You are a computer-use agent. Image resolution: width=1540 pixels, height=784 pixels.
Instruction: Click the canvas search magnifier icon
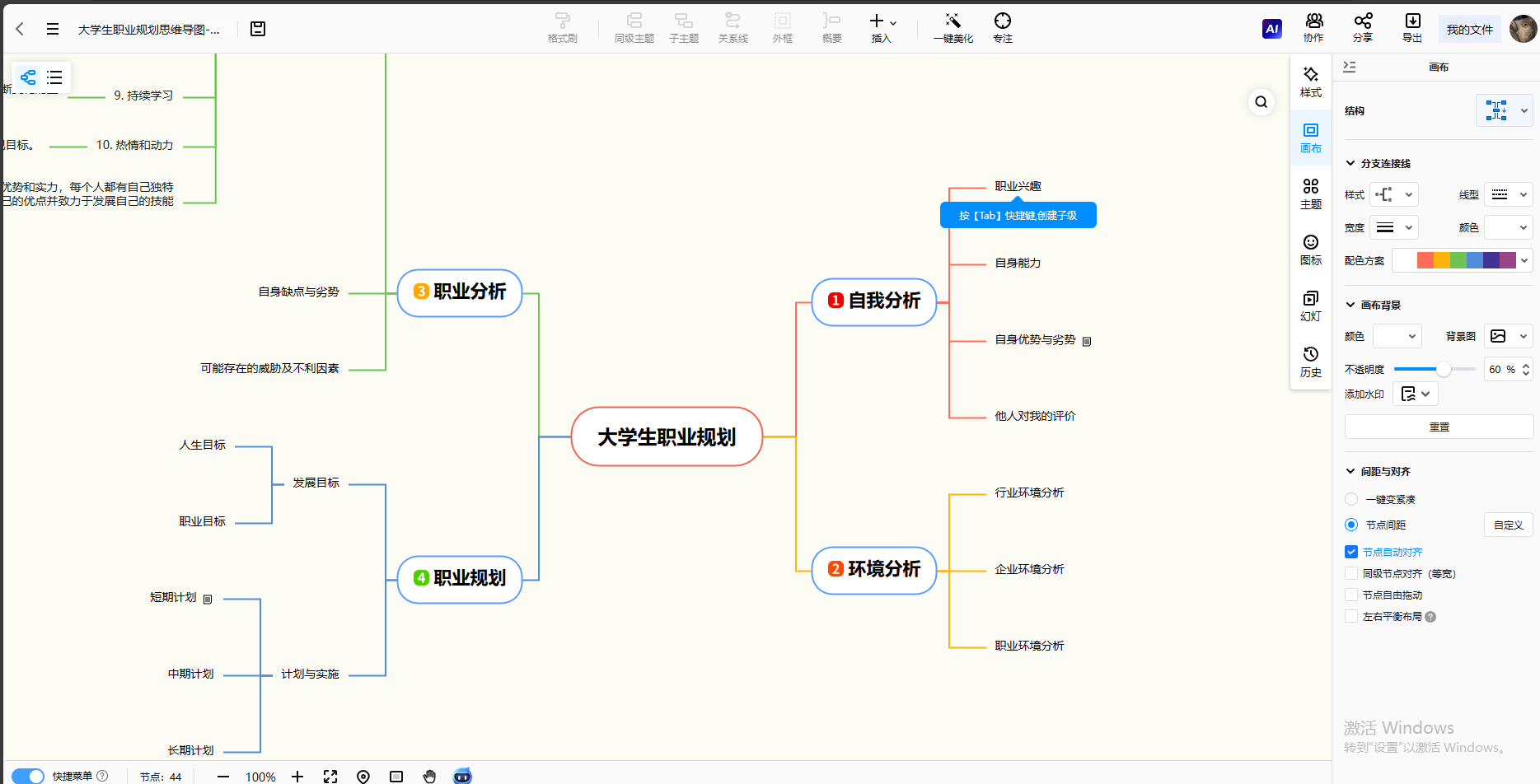tap(1261, 102)
